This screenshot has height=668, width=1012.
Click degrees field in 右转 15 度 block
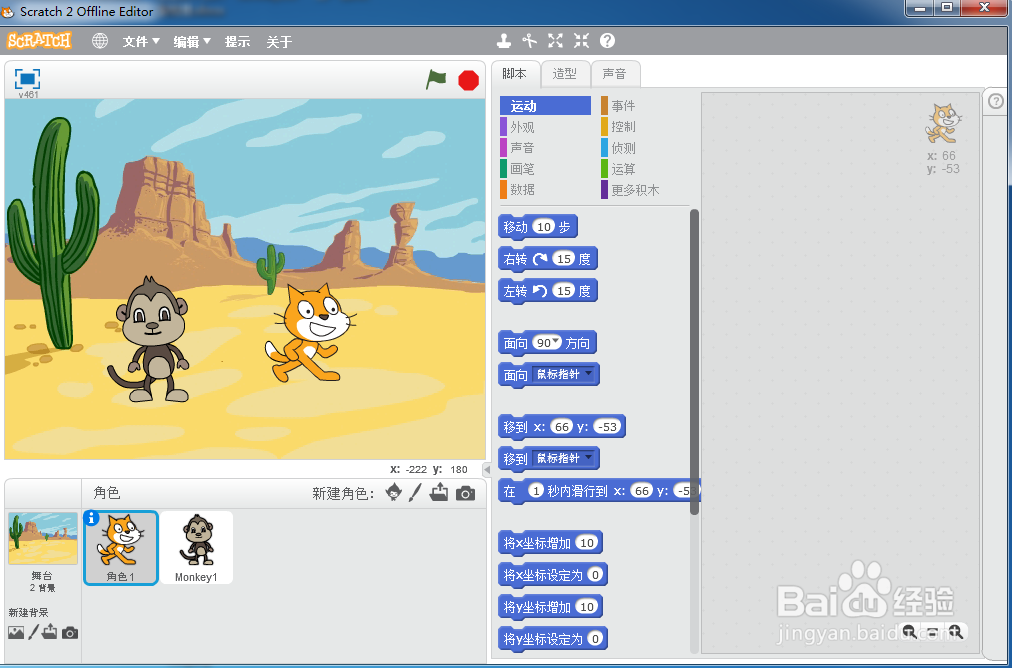click(x=564, y=259)
